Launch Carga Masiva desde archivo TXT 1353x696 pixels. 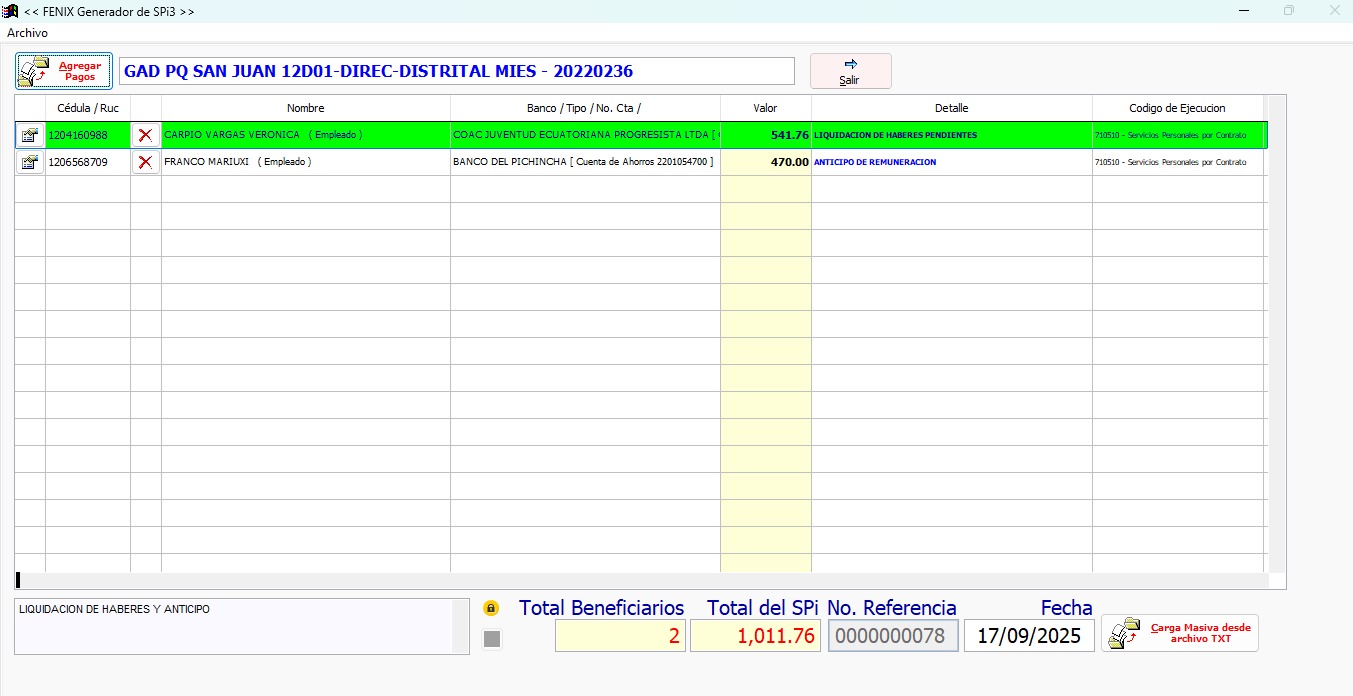[x=1180, y=633]
